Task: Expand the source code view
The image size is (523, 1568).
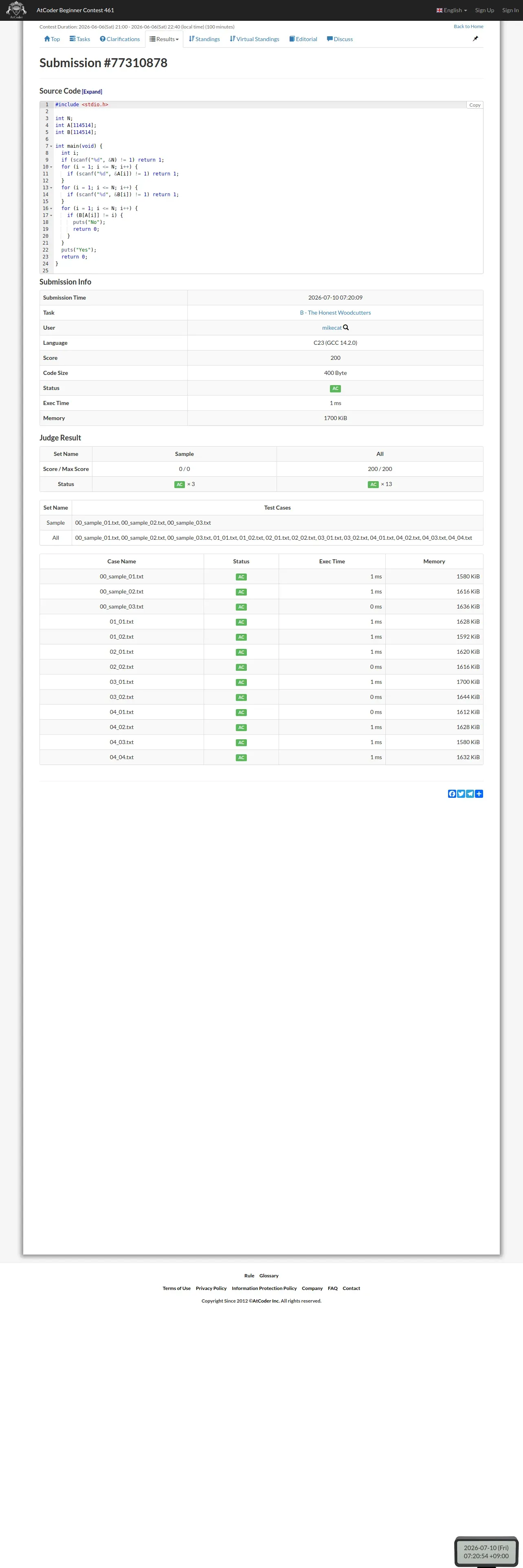Action: pos(92,92)
